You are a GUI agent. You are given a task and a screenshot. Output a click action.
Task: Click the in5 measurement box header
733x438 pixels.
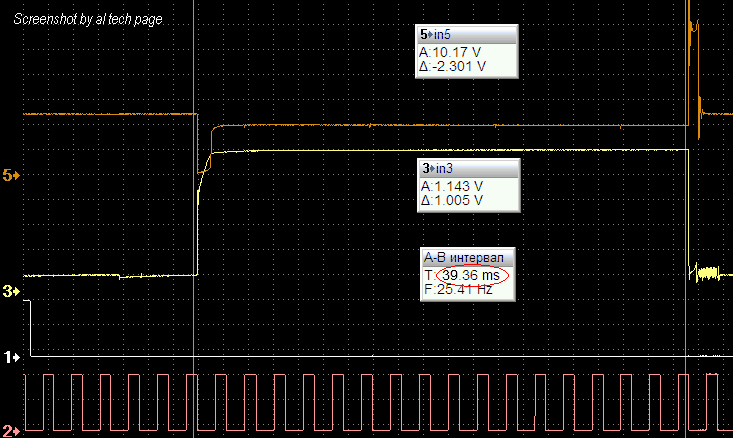(467, 35)
